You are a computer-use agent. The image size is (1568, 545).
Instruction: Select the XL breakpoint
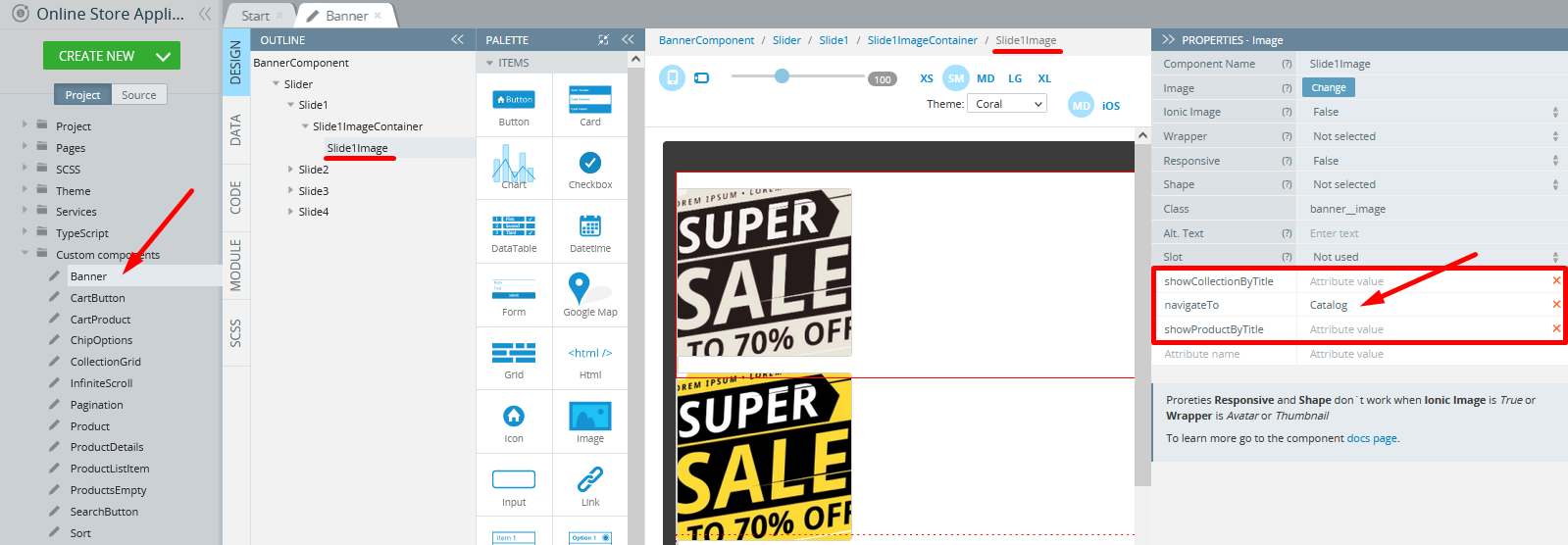coord(1044,78)
